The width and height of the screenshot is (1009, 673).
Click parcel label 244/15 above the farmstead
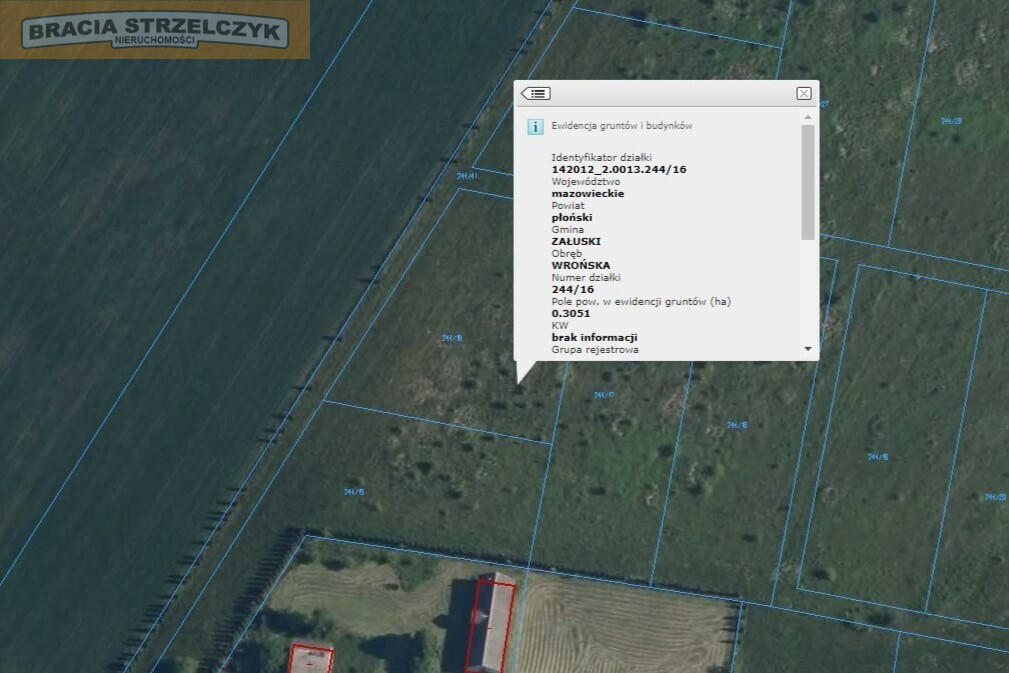tap(354, 492)
